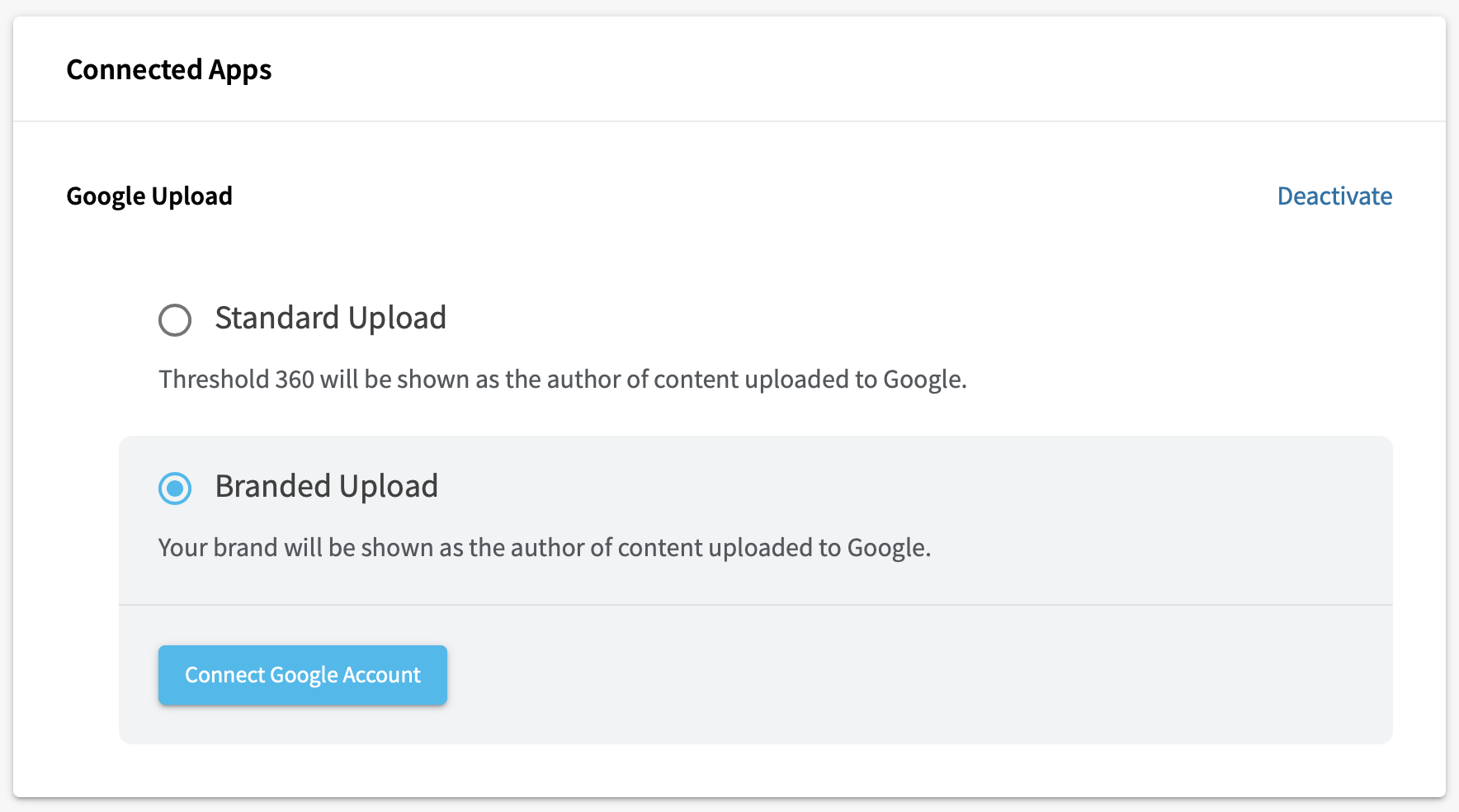
Task: Click the 'Your brand will be shown' description
Action: click(x=545, y=548)
